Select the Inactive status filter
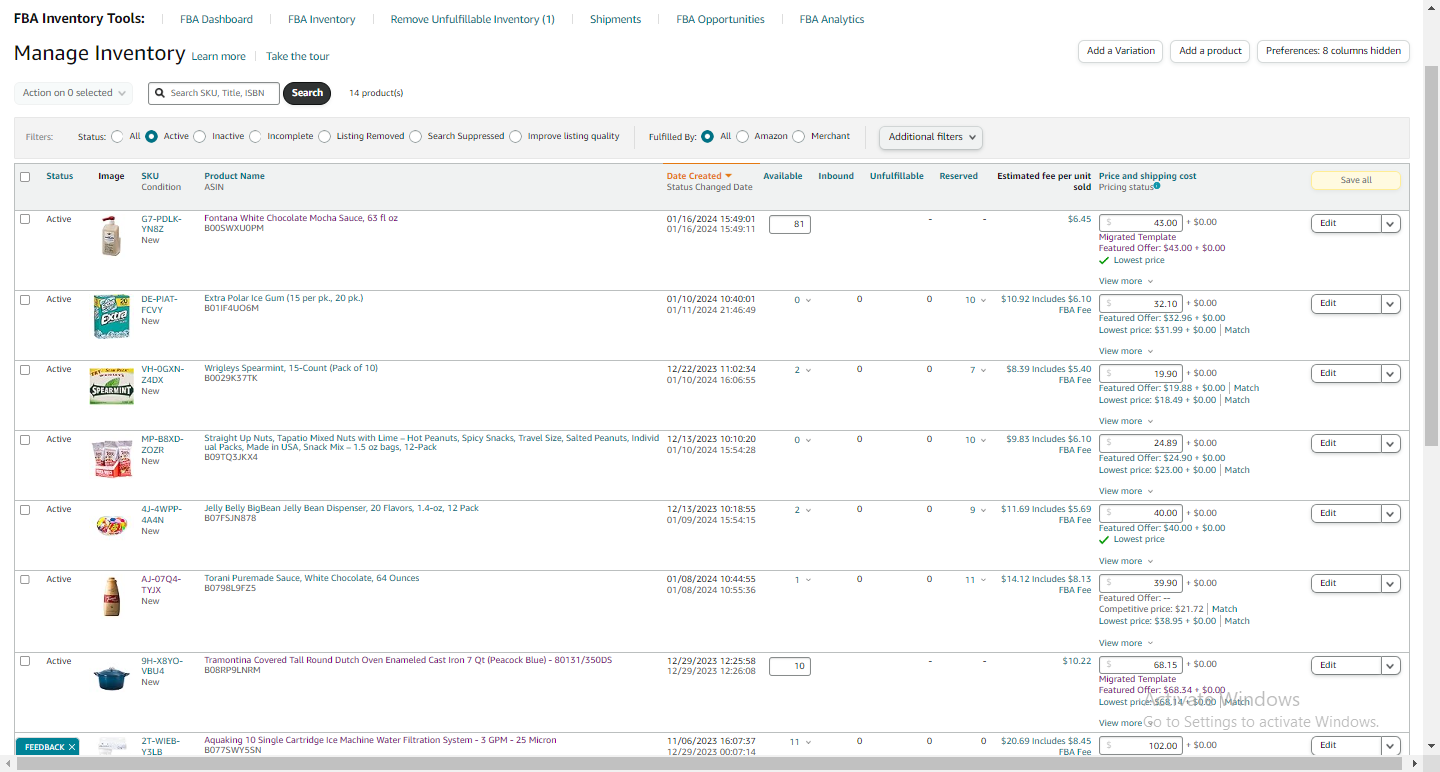This screenshot has width=1440, height=772. [x=200, y=136]
